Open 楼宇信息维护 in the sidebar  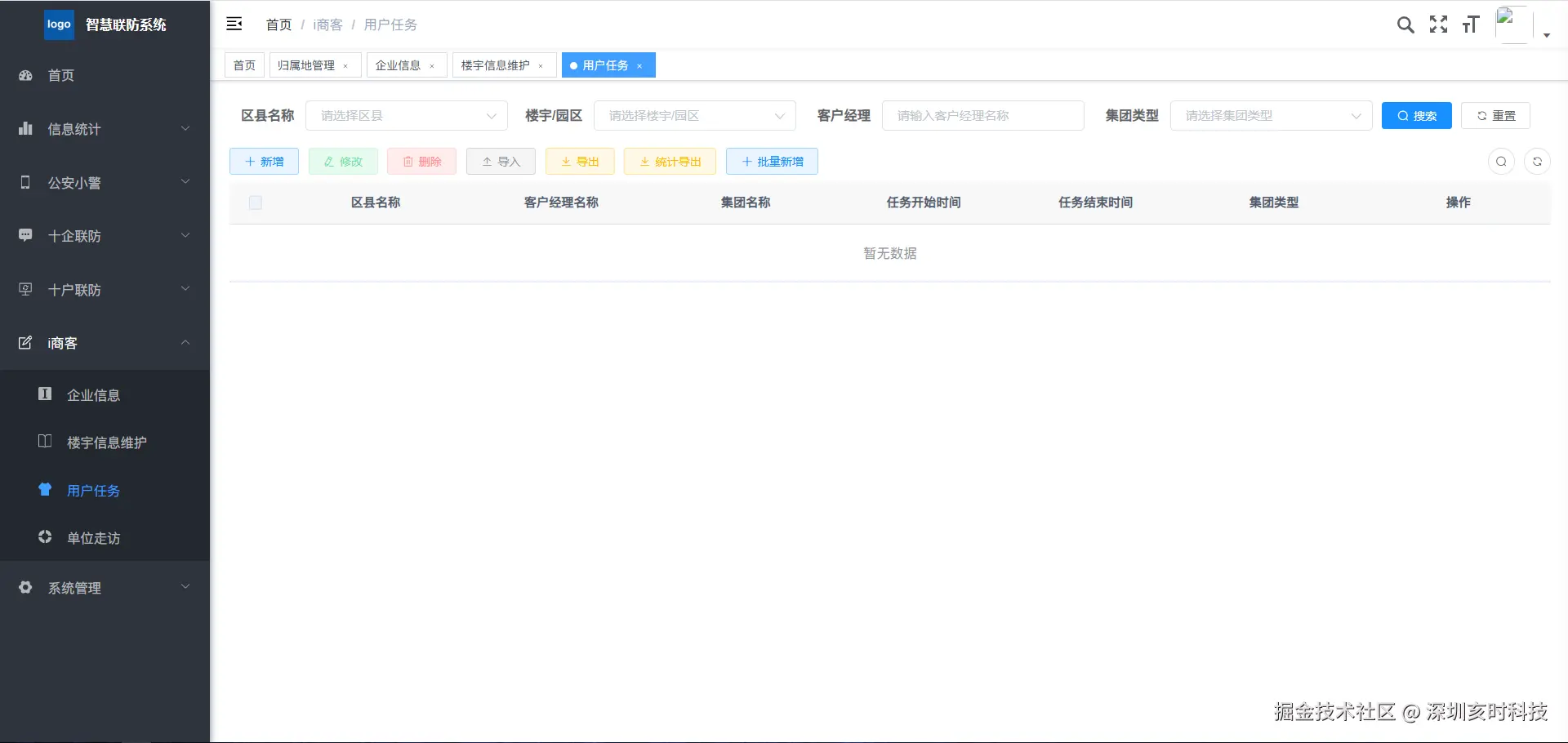[105, 443]
